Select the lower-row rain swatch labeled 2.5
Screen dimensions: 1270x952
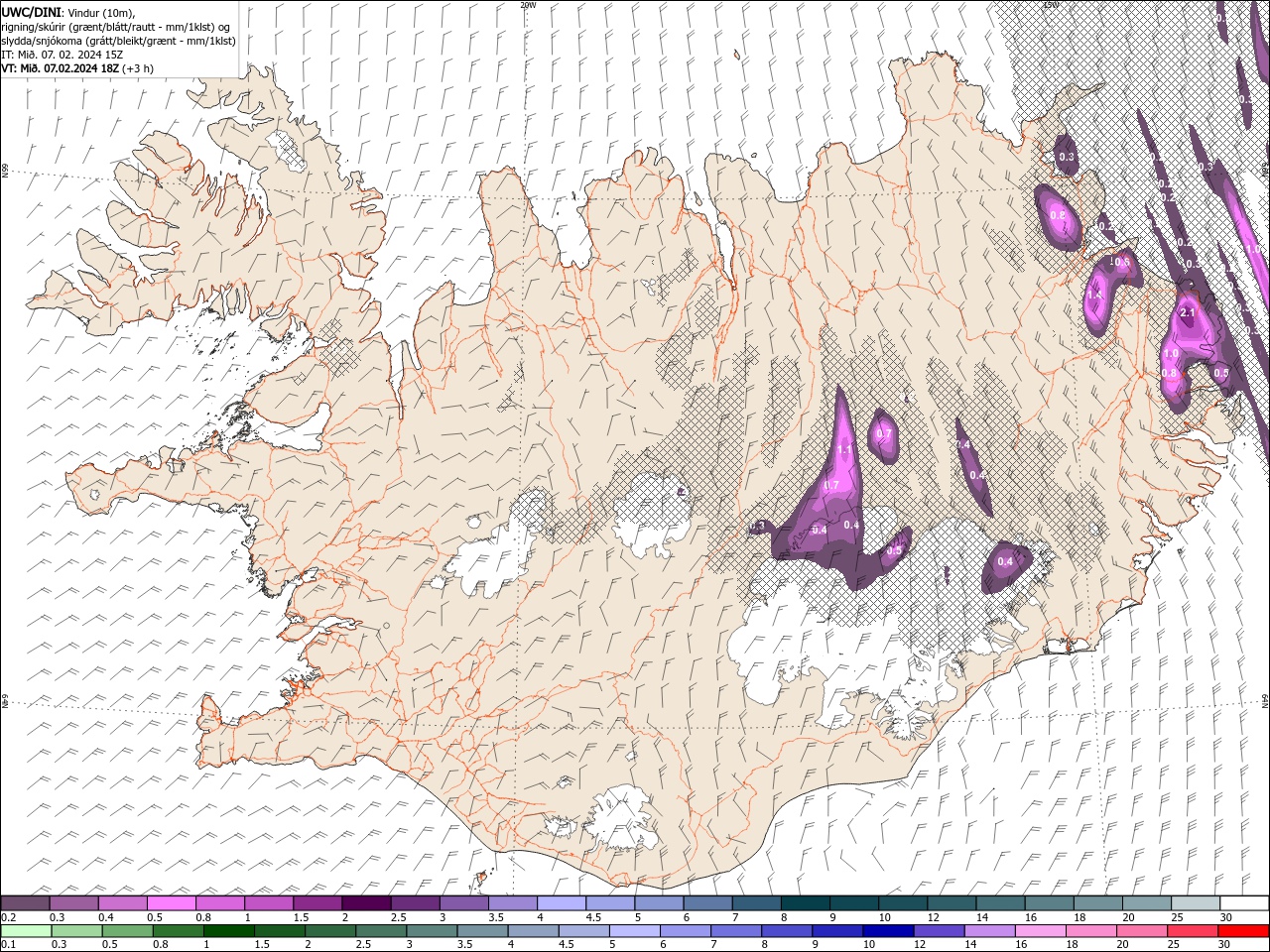click(x=381, y=931)
